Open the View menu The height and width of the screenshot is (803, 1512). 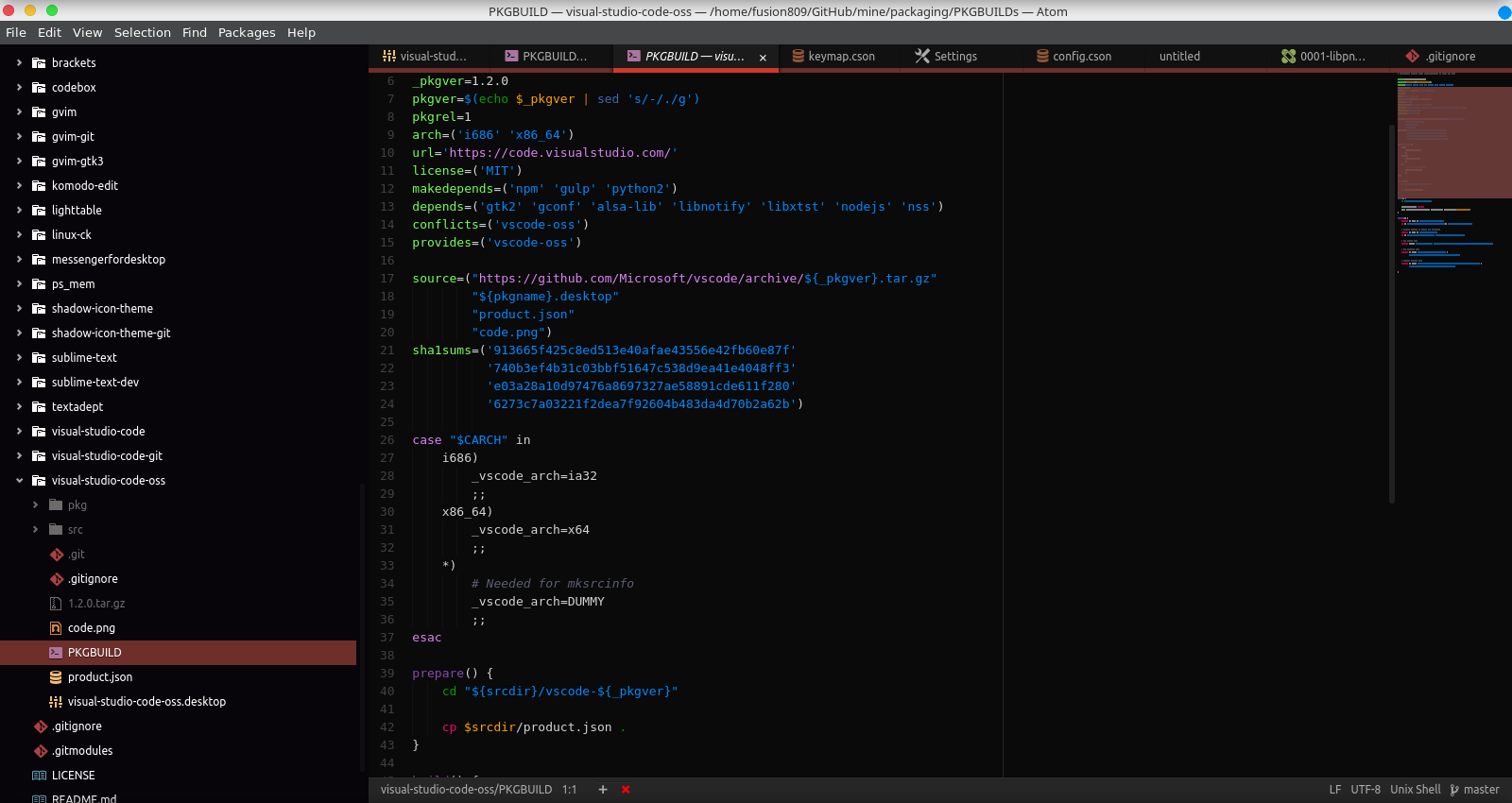87,32
